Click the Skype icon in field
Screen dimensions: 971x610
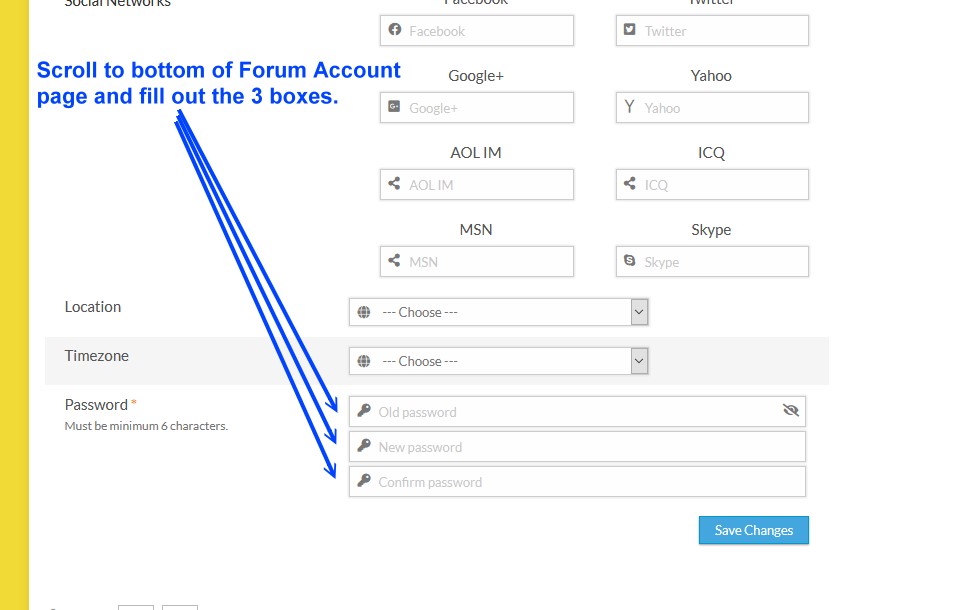(x=630, y=261)
